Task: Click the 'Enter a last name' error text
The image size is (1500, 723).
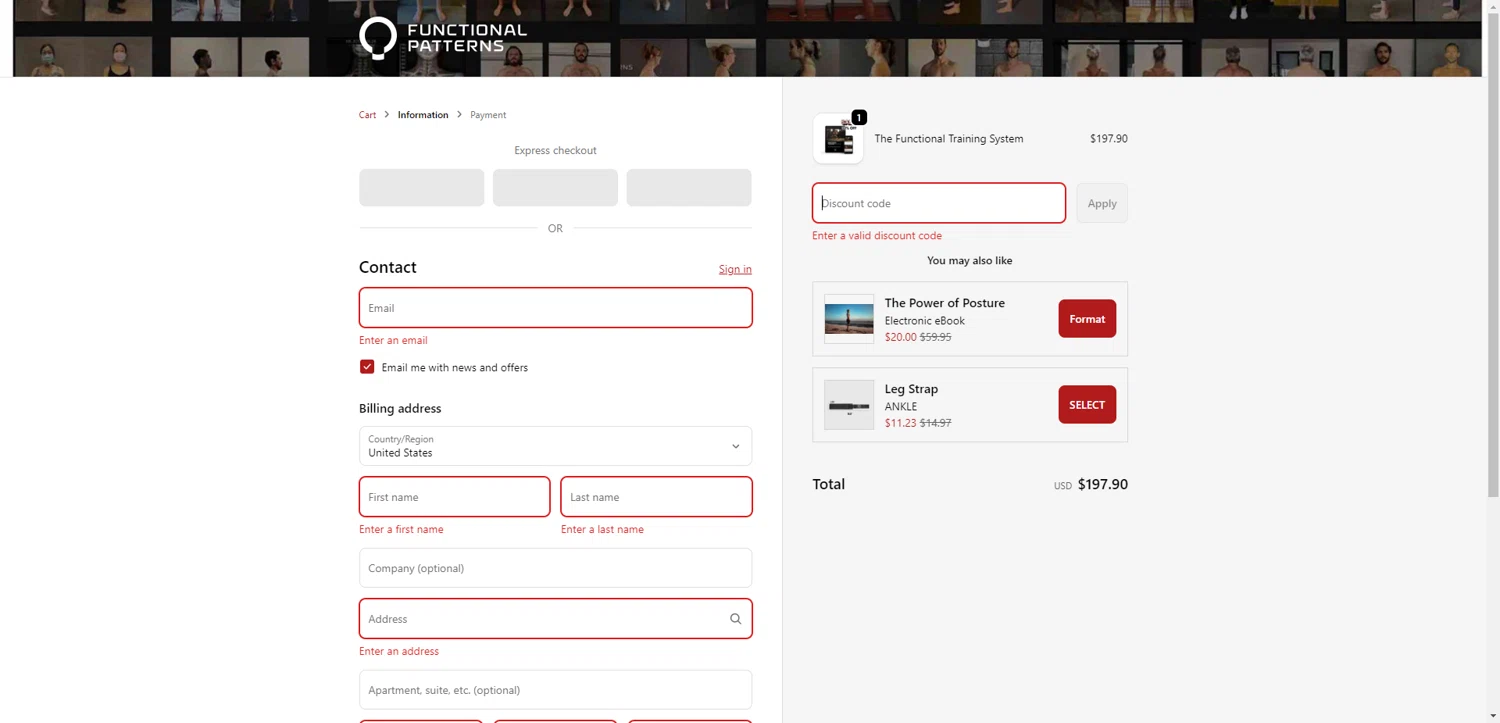Action: (x=602, y=530)
